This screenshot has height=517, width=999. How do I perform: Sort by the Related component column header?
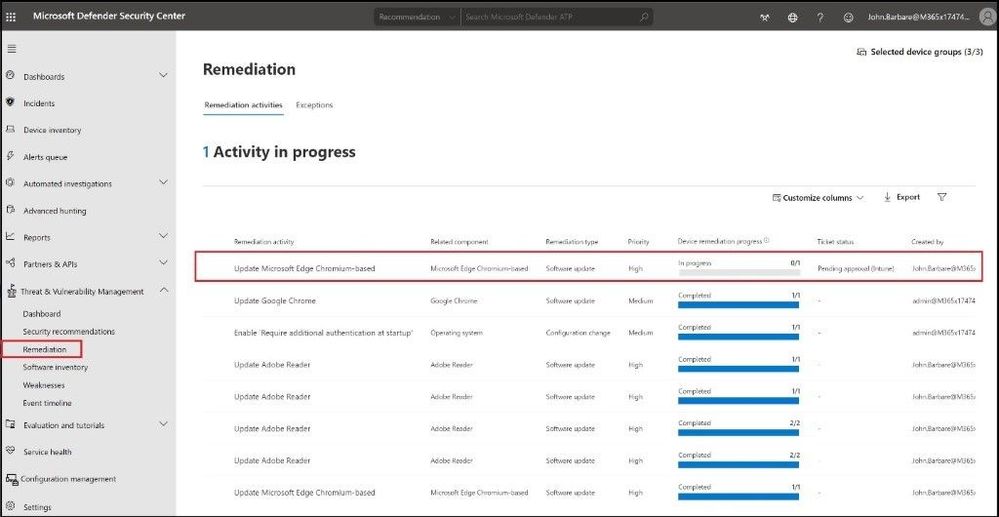(x=459, y=242)
